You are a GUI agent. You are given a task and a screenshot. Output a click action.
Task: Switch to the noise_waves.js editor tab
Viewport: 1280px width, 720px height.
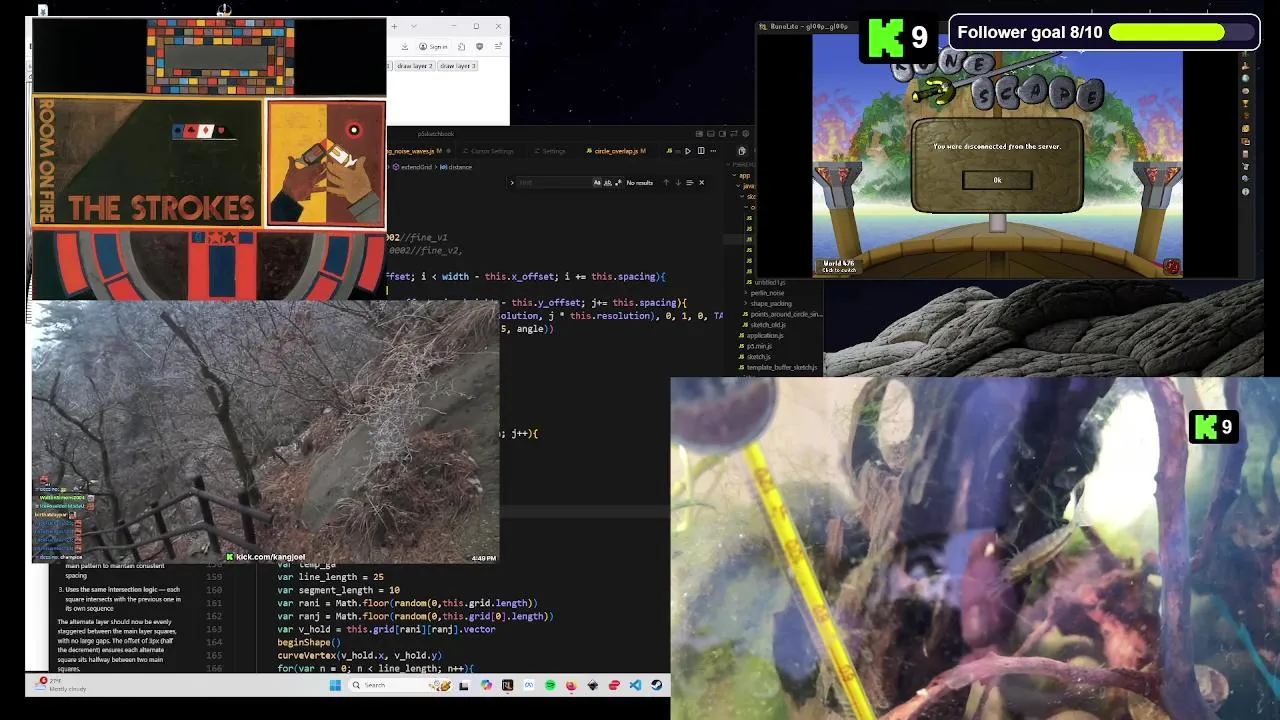(416, 151)
